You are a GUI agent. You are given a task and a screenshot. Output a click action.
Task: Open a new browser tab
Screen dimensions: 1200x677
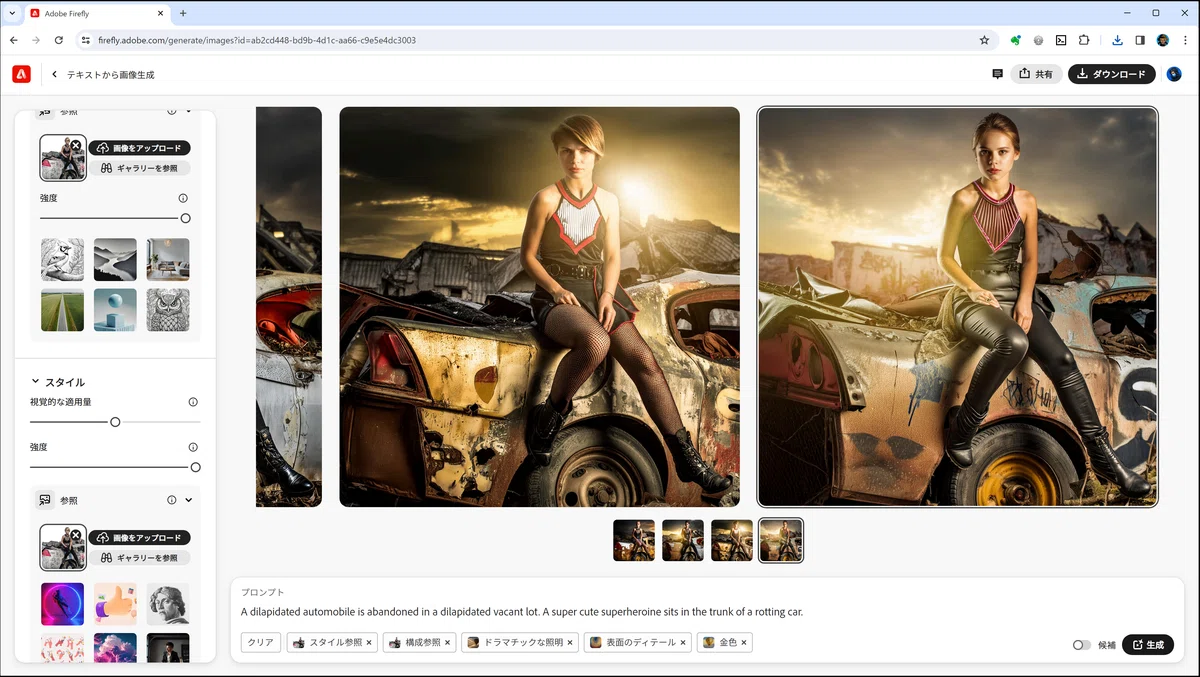coord(183,13)
